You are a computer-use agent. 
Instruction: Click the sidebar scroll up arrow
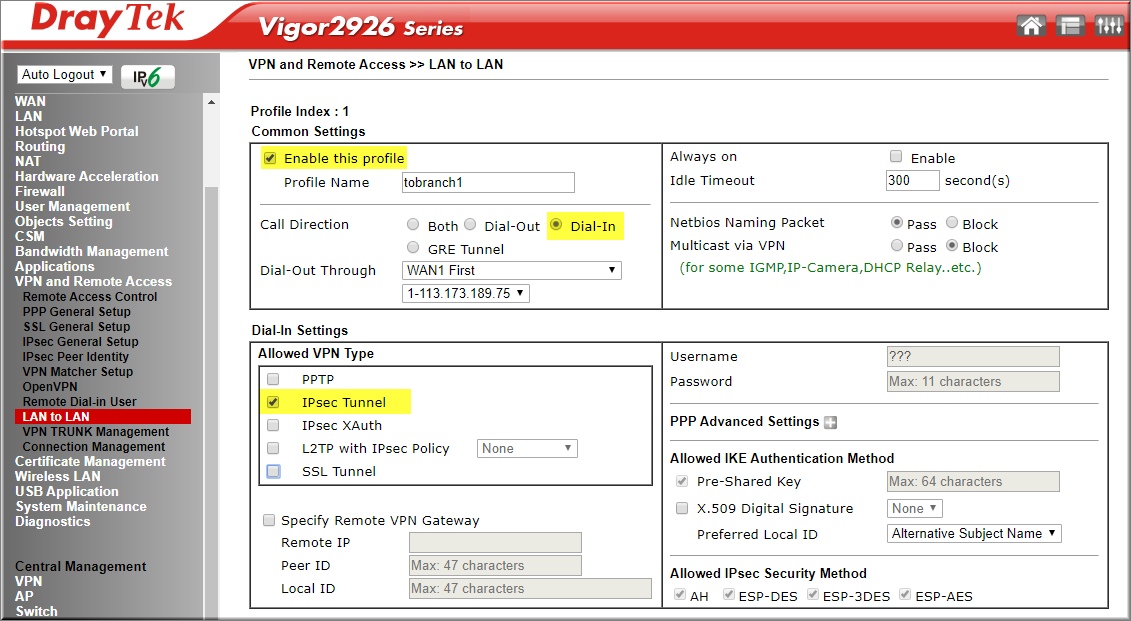click(x=211, y=102)
